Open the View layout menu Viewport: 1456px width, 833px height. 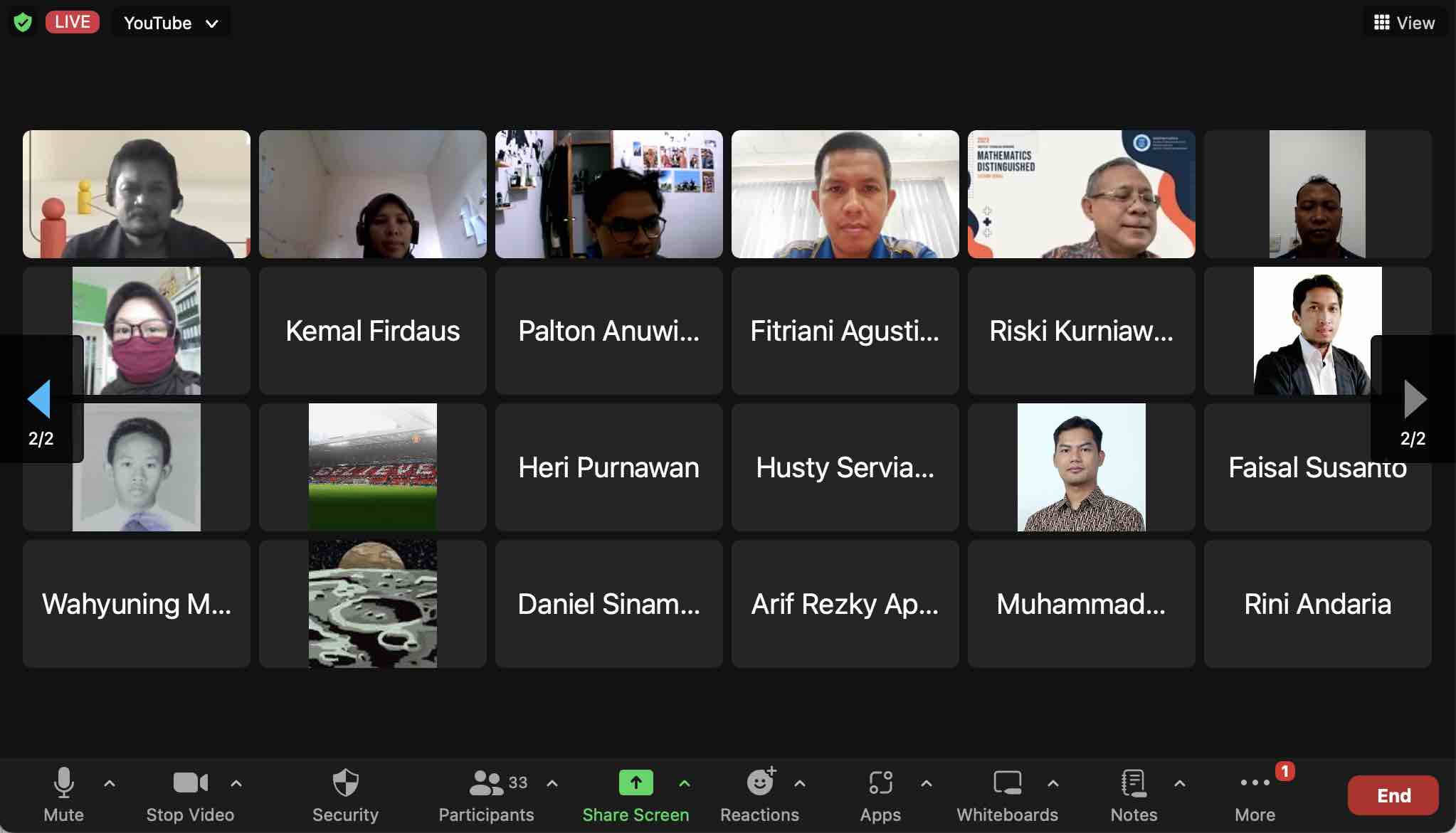[x=1404, y=23]
